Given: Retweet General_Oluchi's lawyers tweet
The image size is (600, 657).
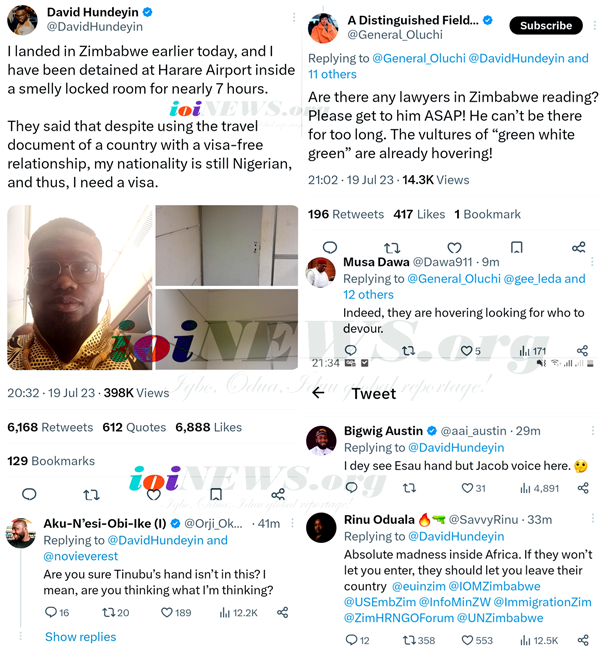Looking at the screenshot, I should pyautogui.click(x=392, y=247).
